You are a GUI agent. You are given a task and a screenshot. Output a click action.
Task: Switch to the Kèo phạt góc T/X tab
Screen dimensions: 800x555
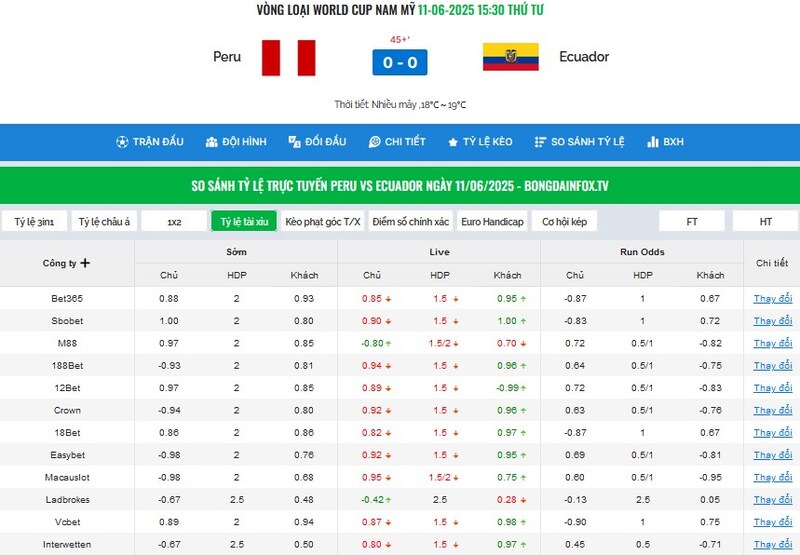pos(323,221)
